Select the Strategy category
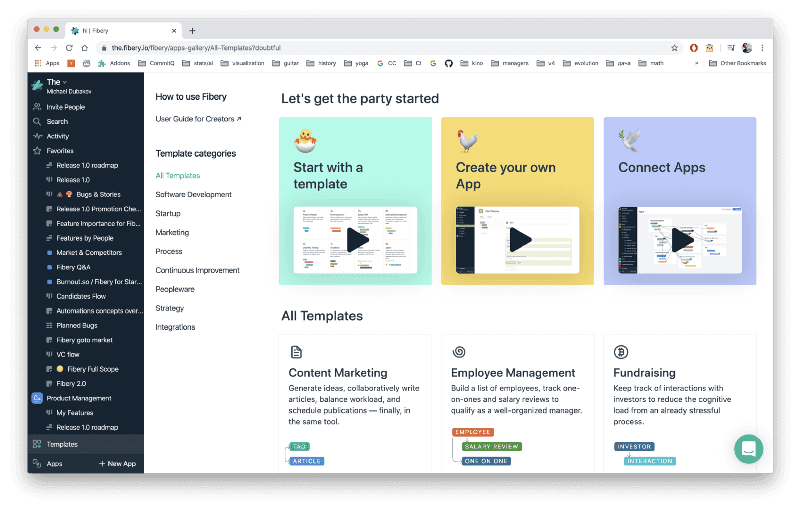Screen dimensions: 800x509 (x=169, y=308)
